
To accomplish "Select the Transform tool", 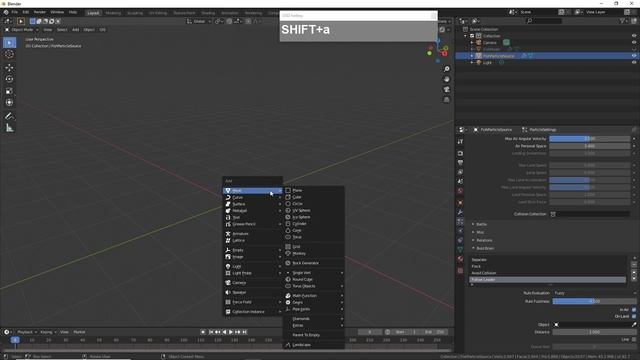I will pyautogui.click(x=9, y=103).
